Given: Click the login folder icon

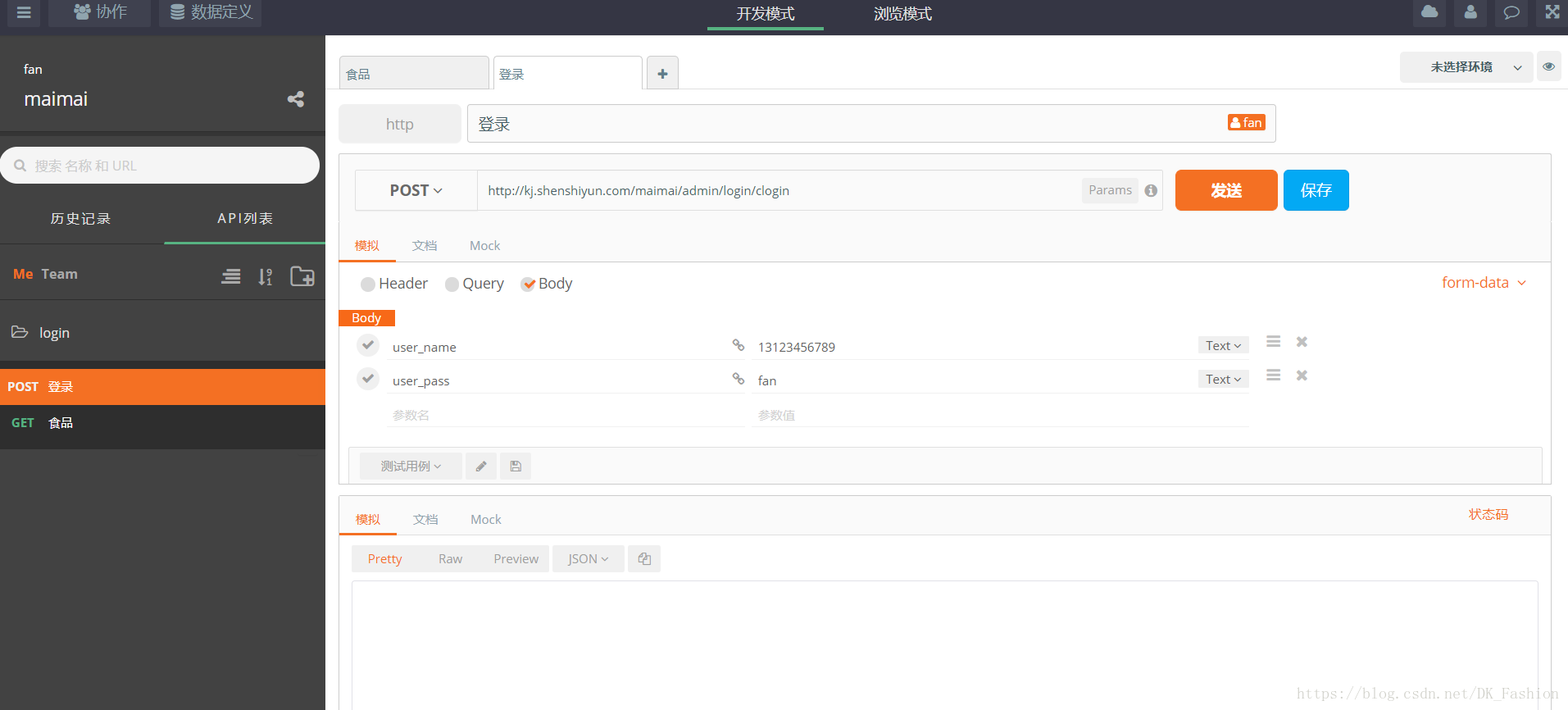Looking at the screenshot, I should point(20,332).
